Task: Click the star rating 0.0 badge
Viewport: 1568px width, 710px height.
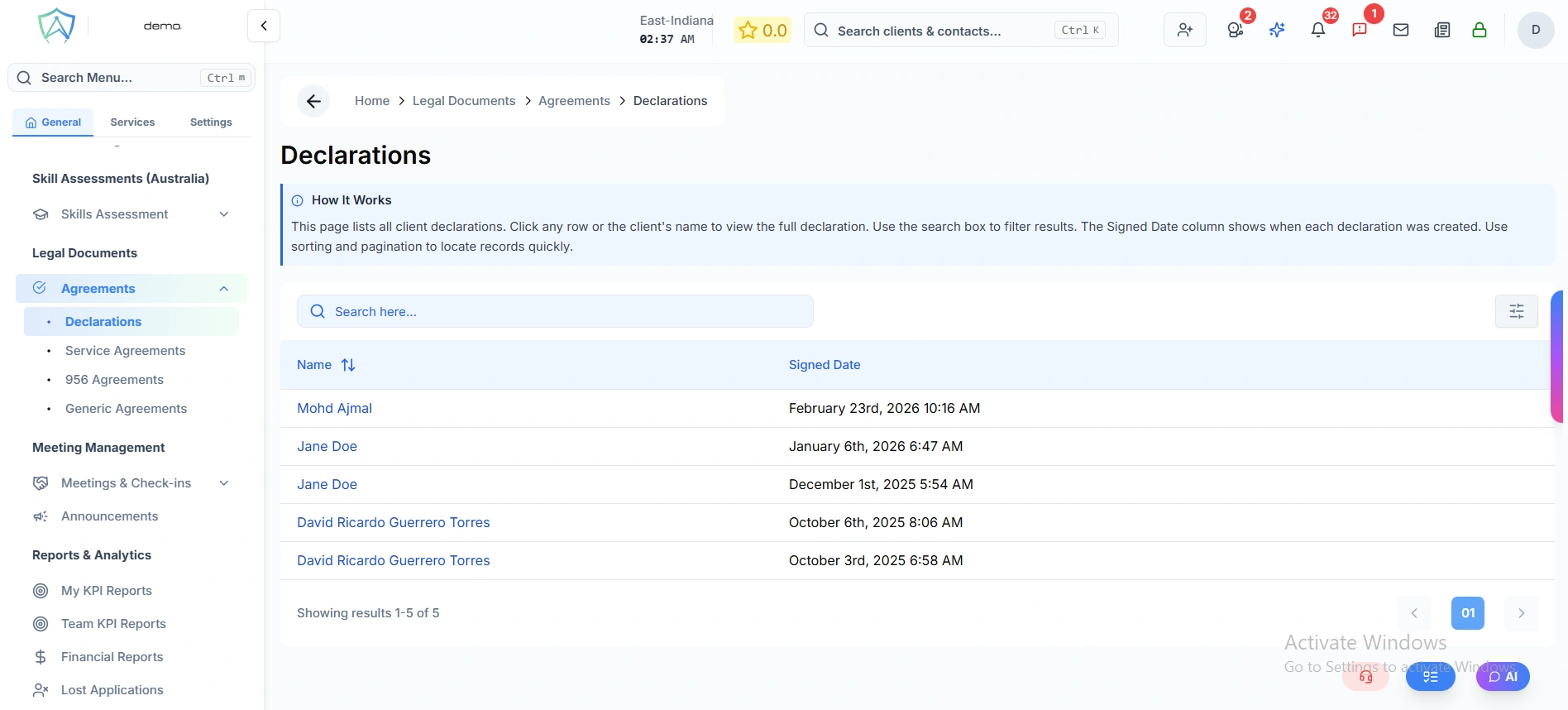Action: click(762, 31)
